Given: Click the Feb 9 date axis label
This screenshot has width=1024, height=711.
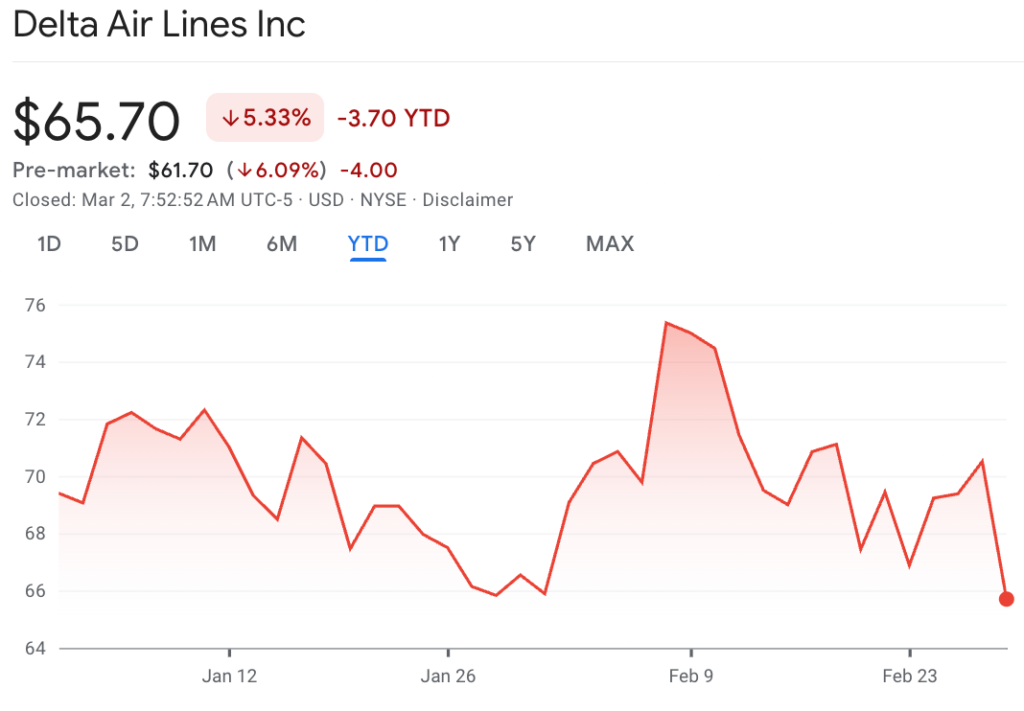Looking at the screenshot, I should click(691, 676).
